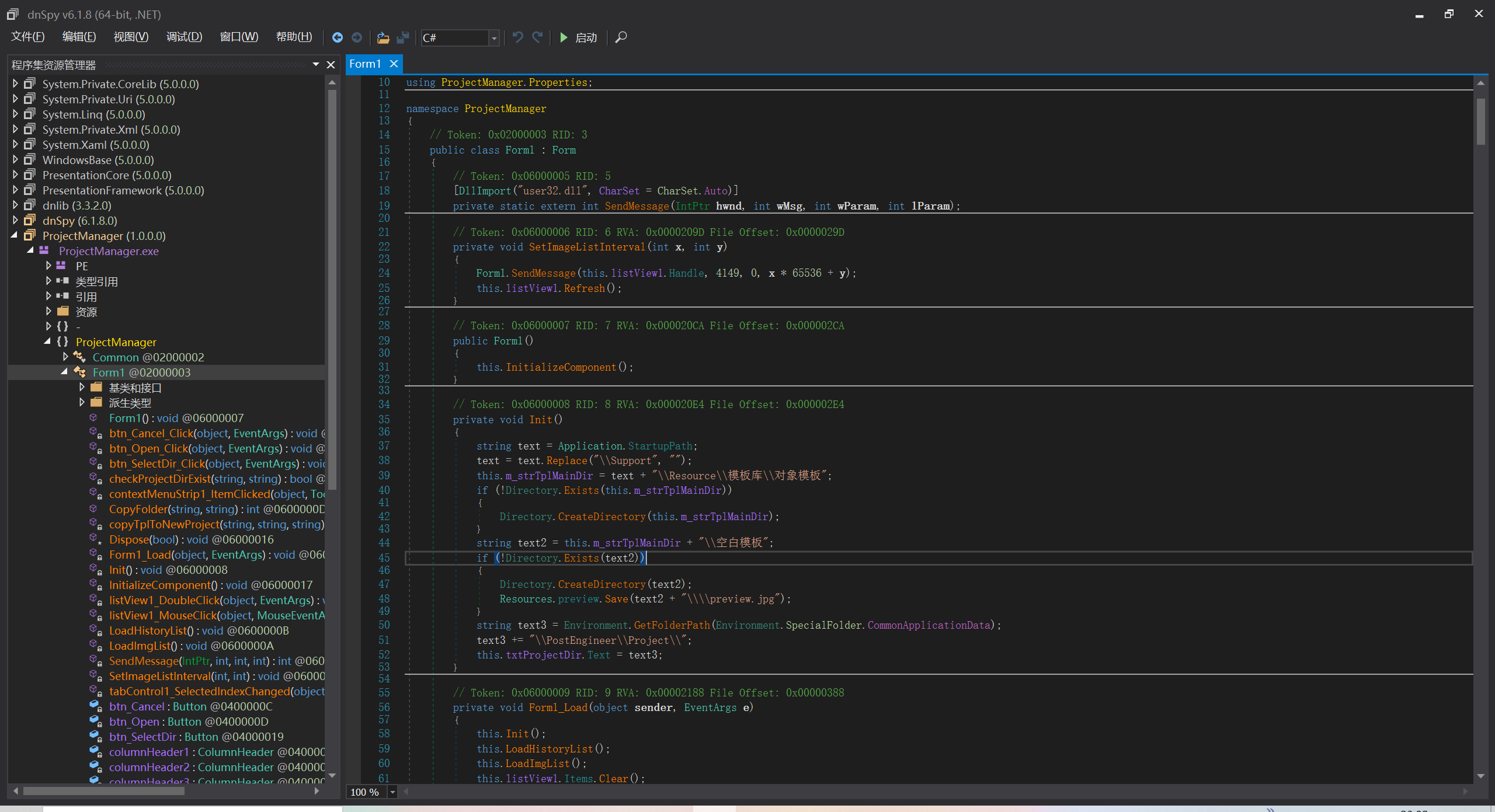1495x812 pixels.
Task: Open the 视图(V) menu
Action: 131,37
